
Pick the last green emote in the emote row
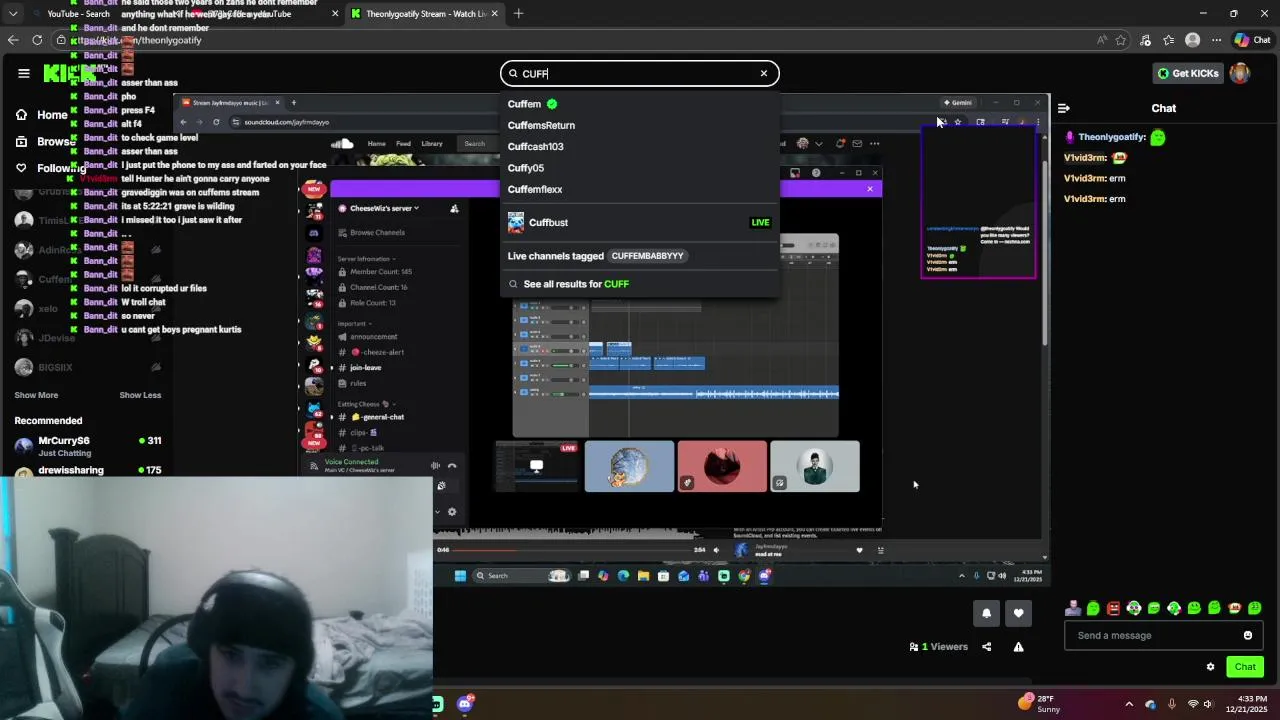point(1255,608)
